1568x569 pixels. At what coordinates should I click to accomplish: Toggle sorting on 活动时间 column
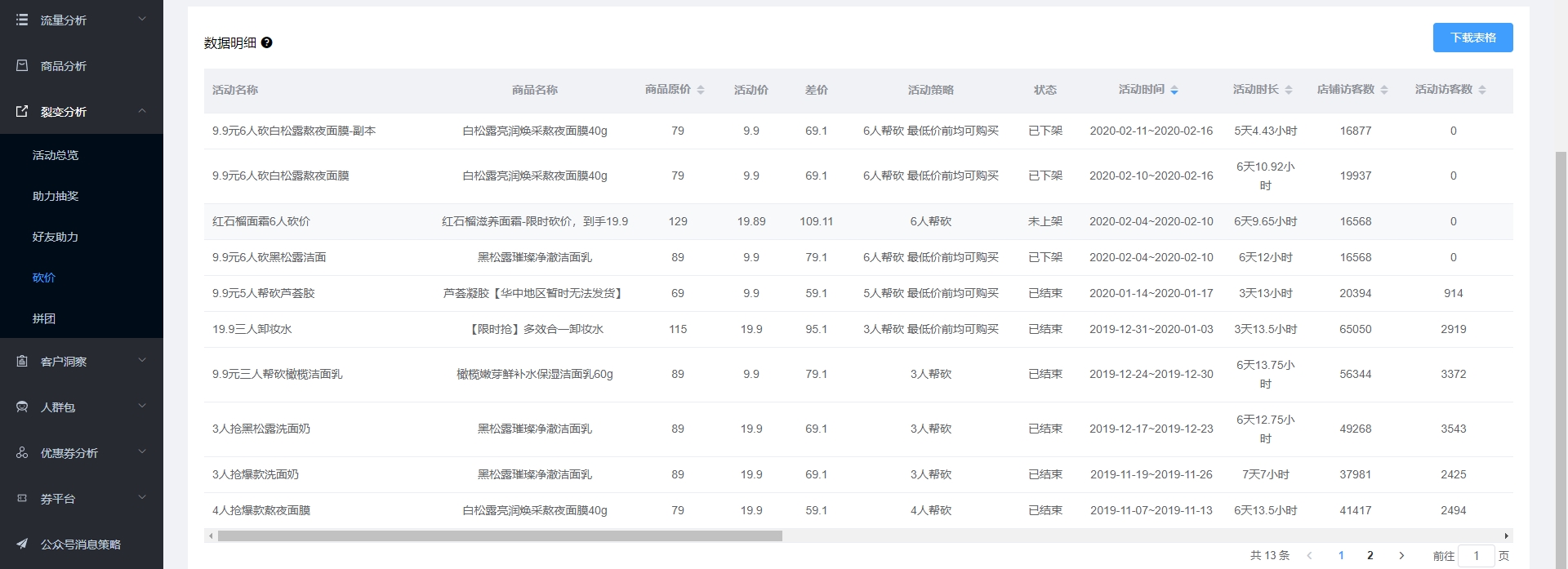click(x=1174, y=90)
